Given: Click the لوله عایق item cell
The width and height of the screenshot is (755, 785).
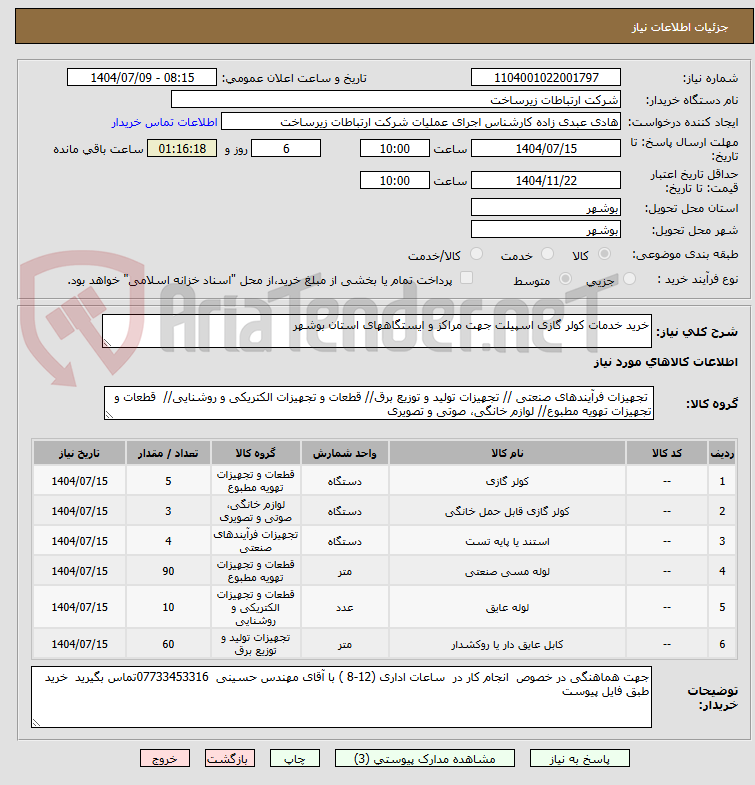Looking at the screenshot, I should tap(507, 607).
